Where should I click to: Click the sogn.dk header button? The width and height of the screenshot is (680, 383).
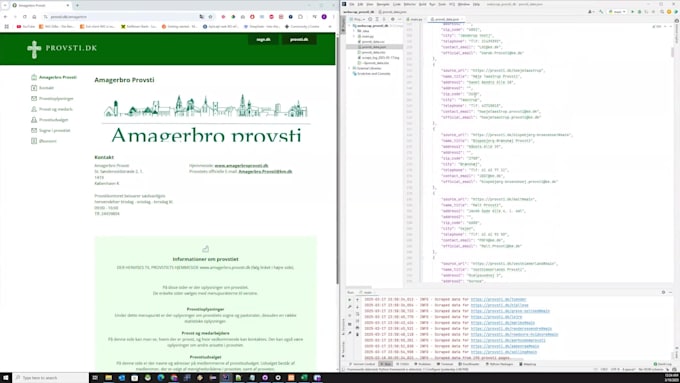coord(263,39)
